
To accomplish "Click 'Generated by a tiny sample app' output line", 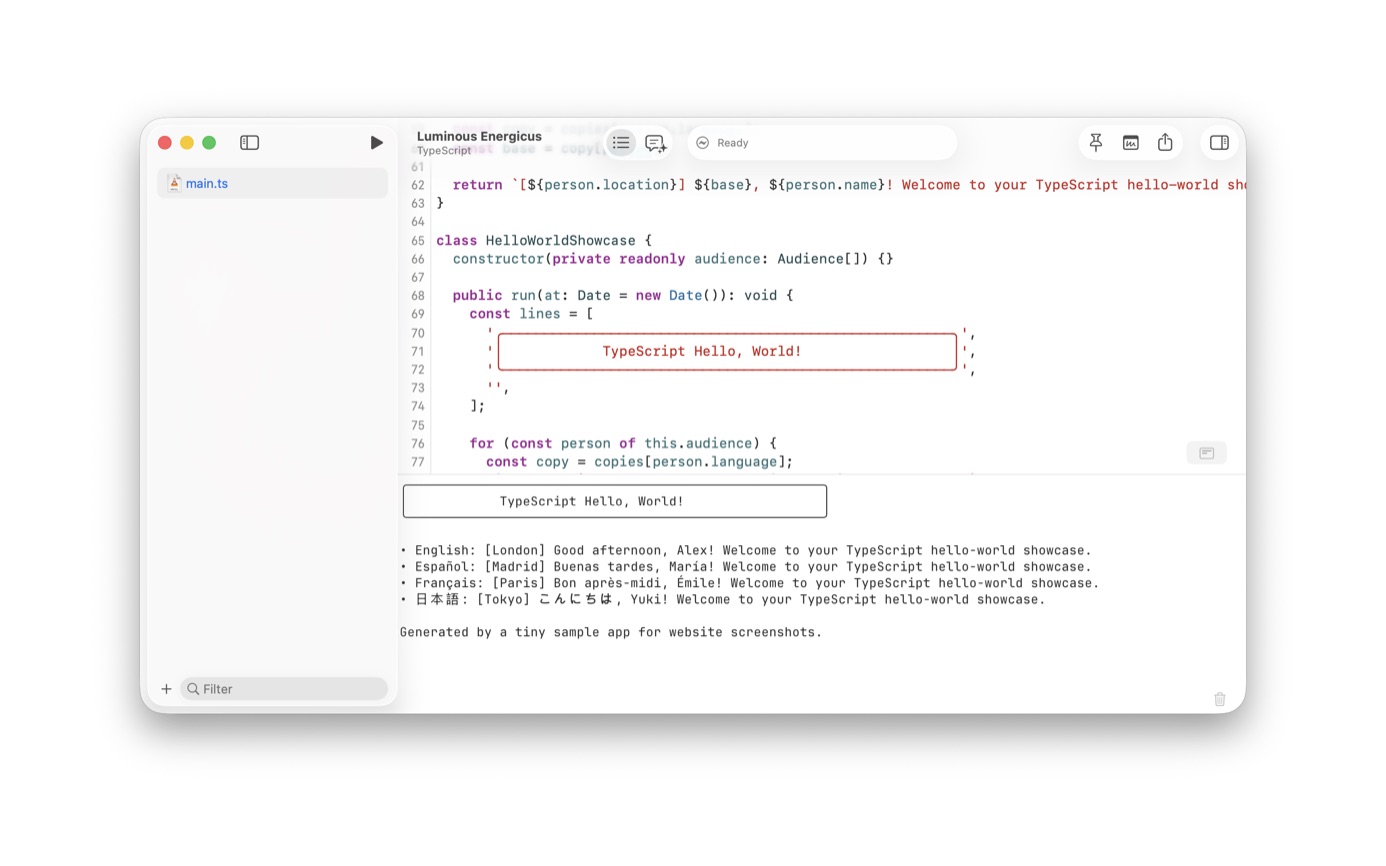I will coord(611,632).
